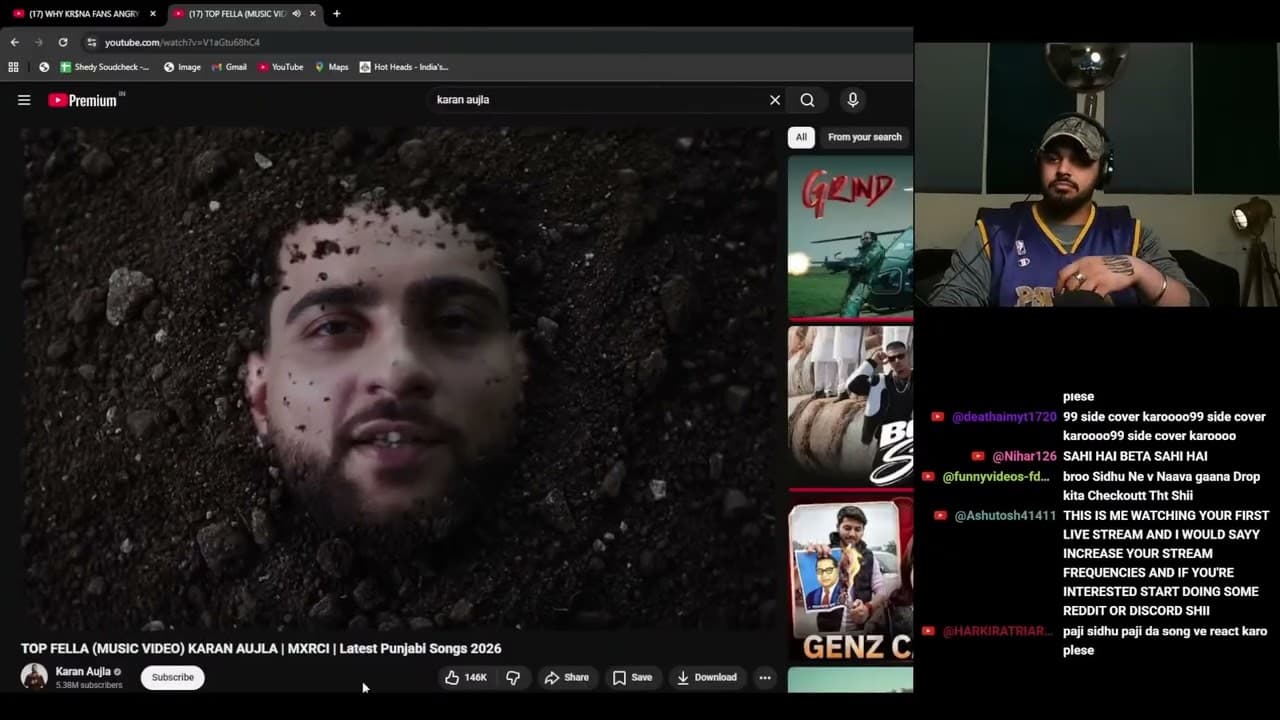Viewport: 1280px width, 720px height.
Task: Click the search magnifier button
Action: pyautogui.click(x=807, y=100)
